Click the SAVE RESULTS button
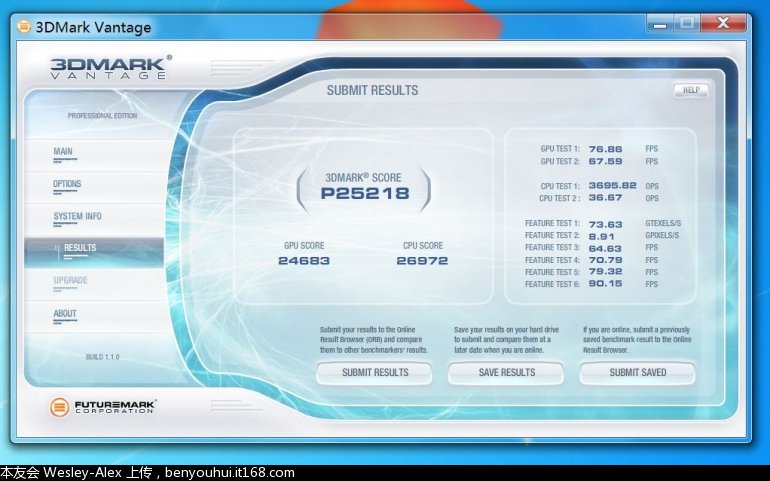Viewport: 770px width, 481px height. 506,372
